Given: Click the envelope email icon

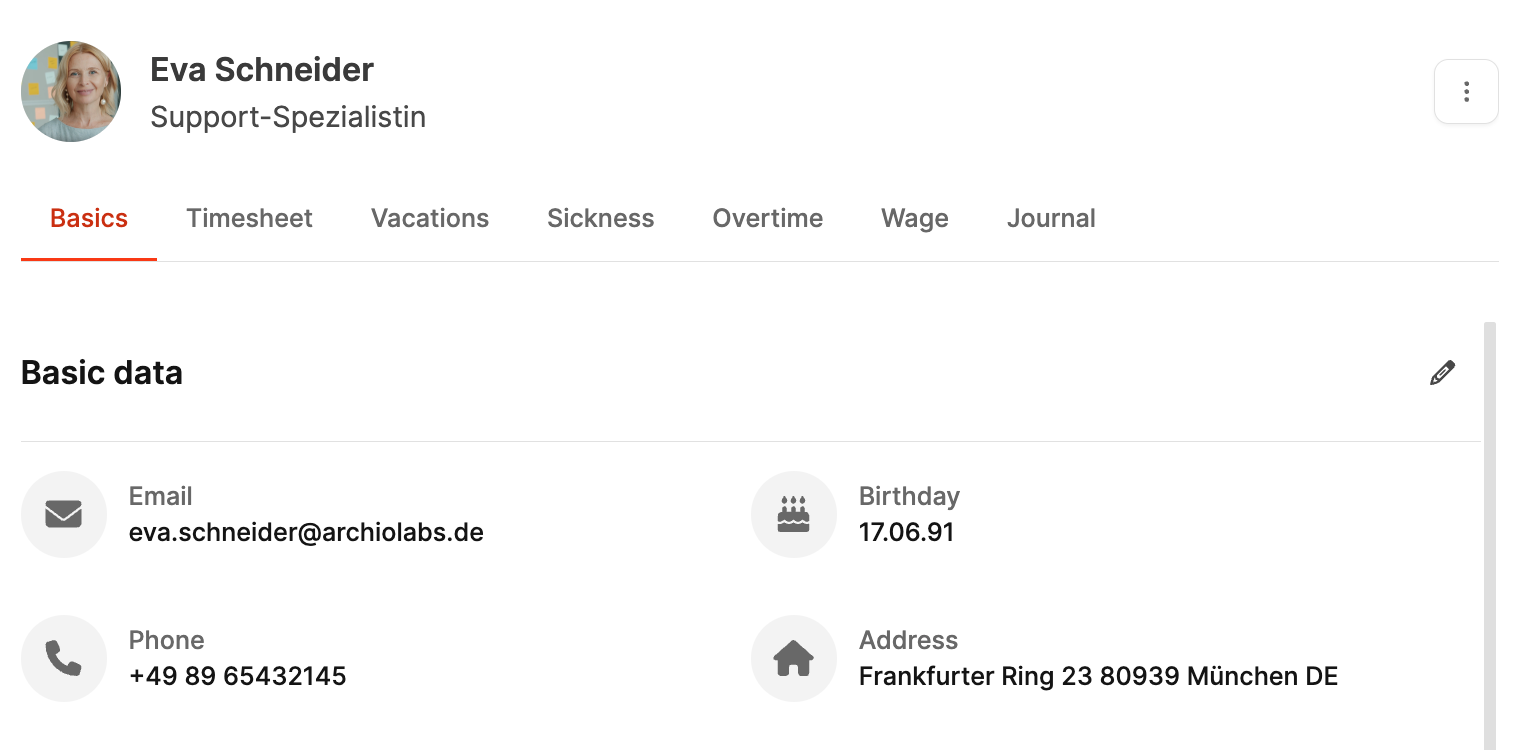Looking at the screenshot, I should (x=63, y=514).
